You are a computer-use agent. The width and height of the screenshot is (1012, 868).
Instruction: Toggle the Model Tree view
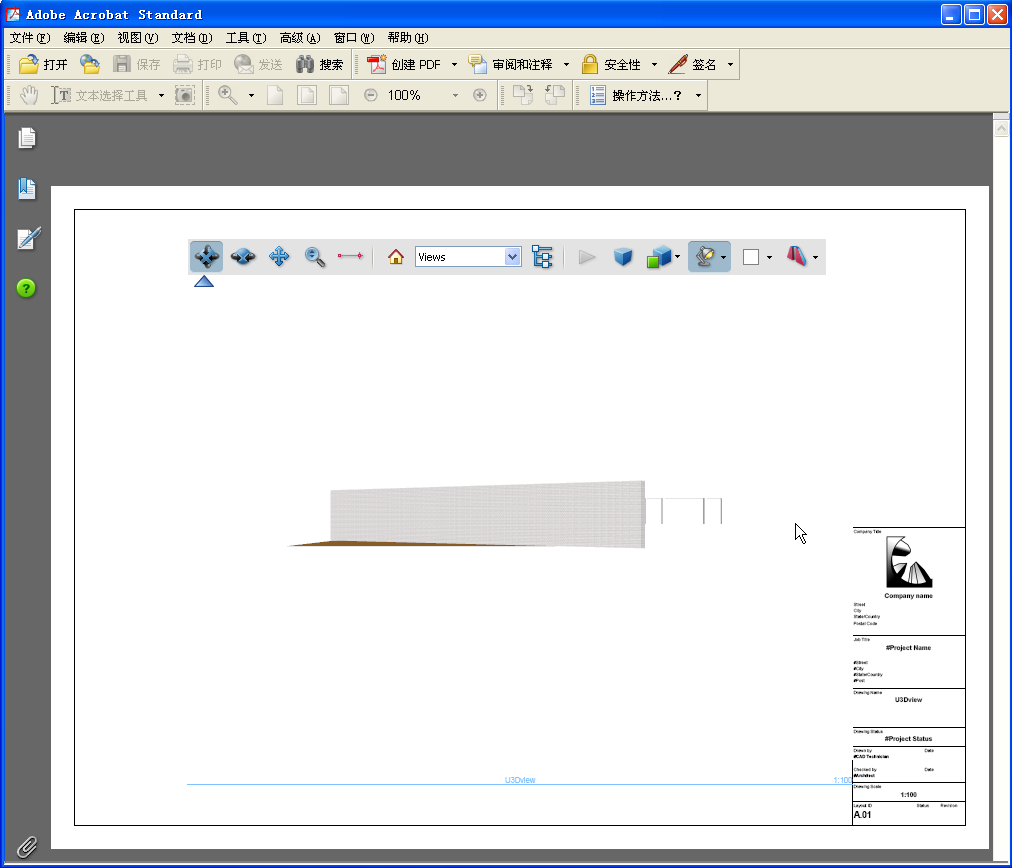click(543, 256)
